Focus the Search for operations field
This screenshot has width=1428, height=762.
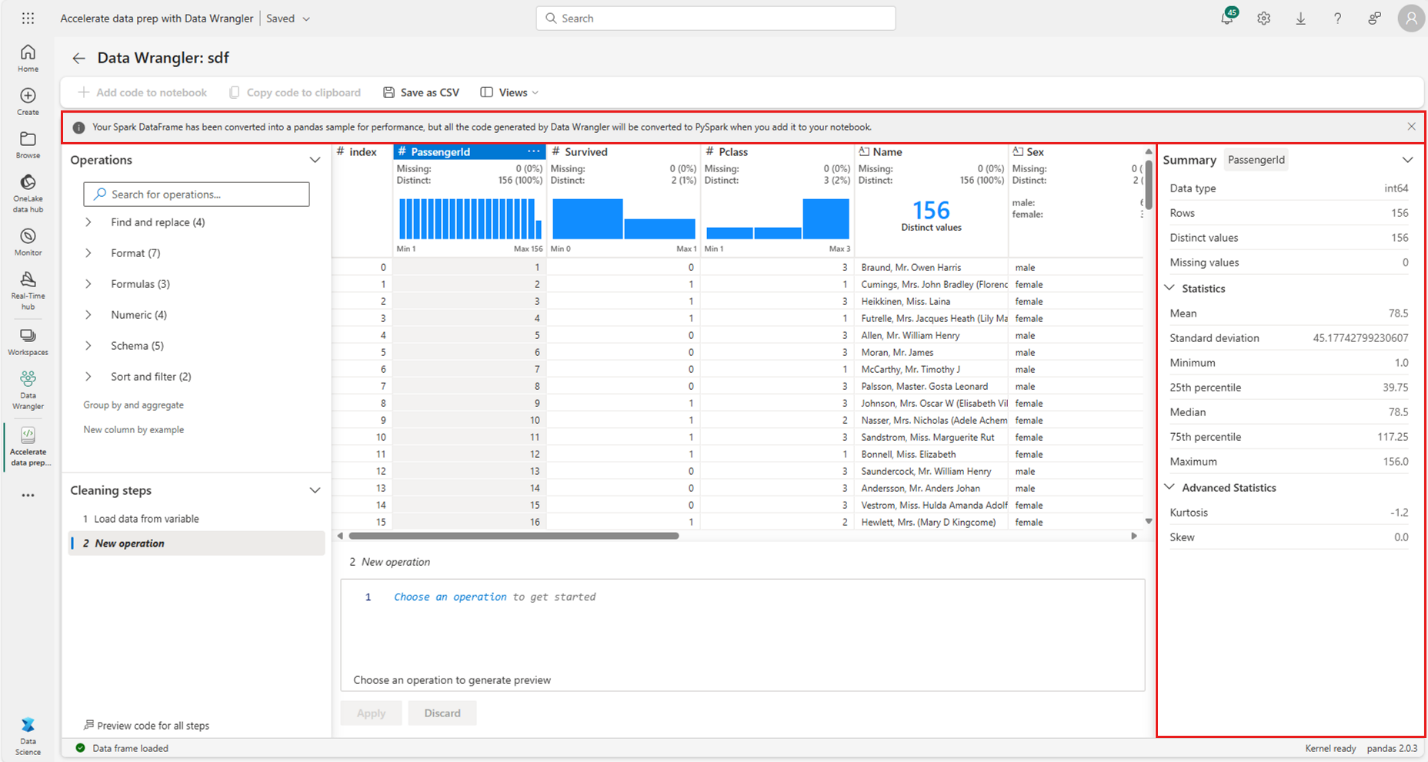pos(196,194)
